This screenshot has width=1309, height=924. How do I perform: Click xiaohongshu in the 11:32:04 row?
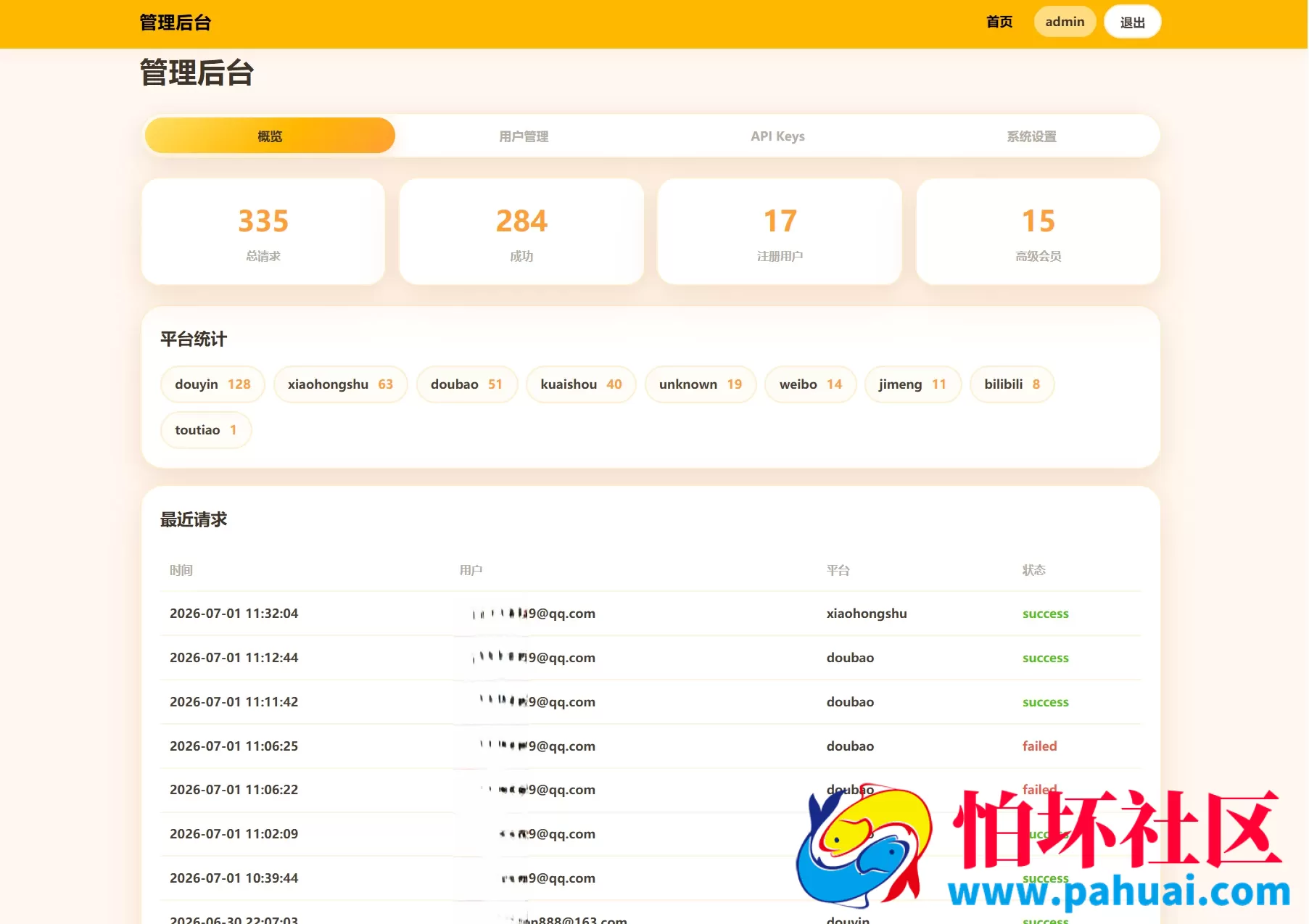coord(867,614)
